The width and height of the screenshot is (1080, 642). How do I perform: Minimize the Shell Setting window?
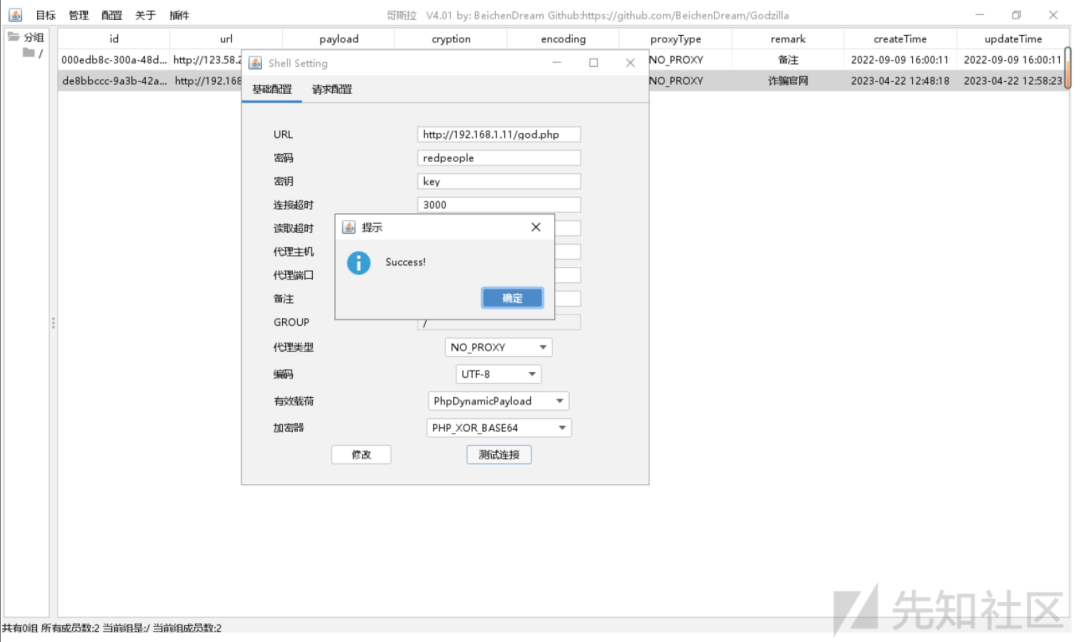pos(557,63)
